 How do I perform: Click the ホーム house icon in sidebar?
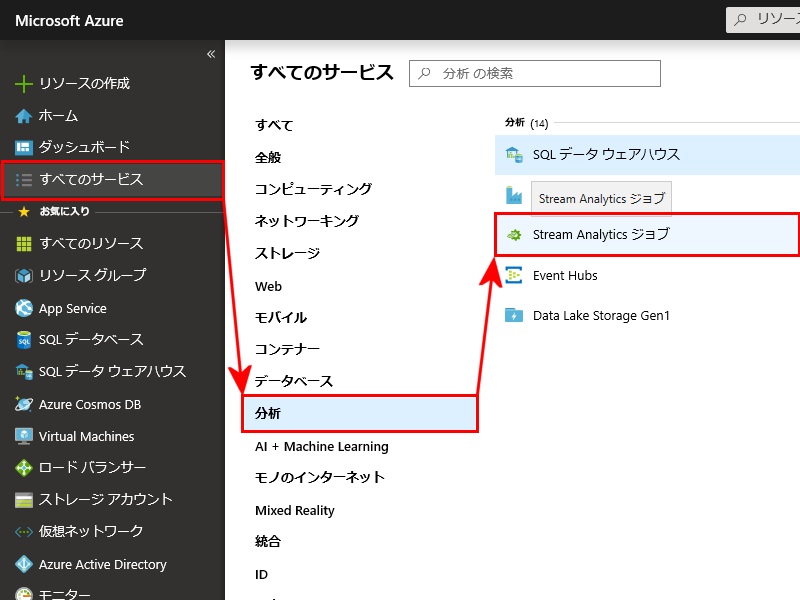(x=24, y=116)
